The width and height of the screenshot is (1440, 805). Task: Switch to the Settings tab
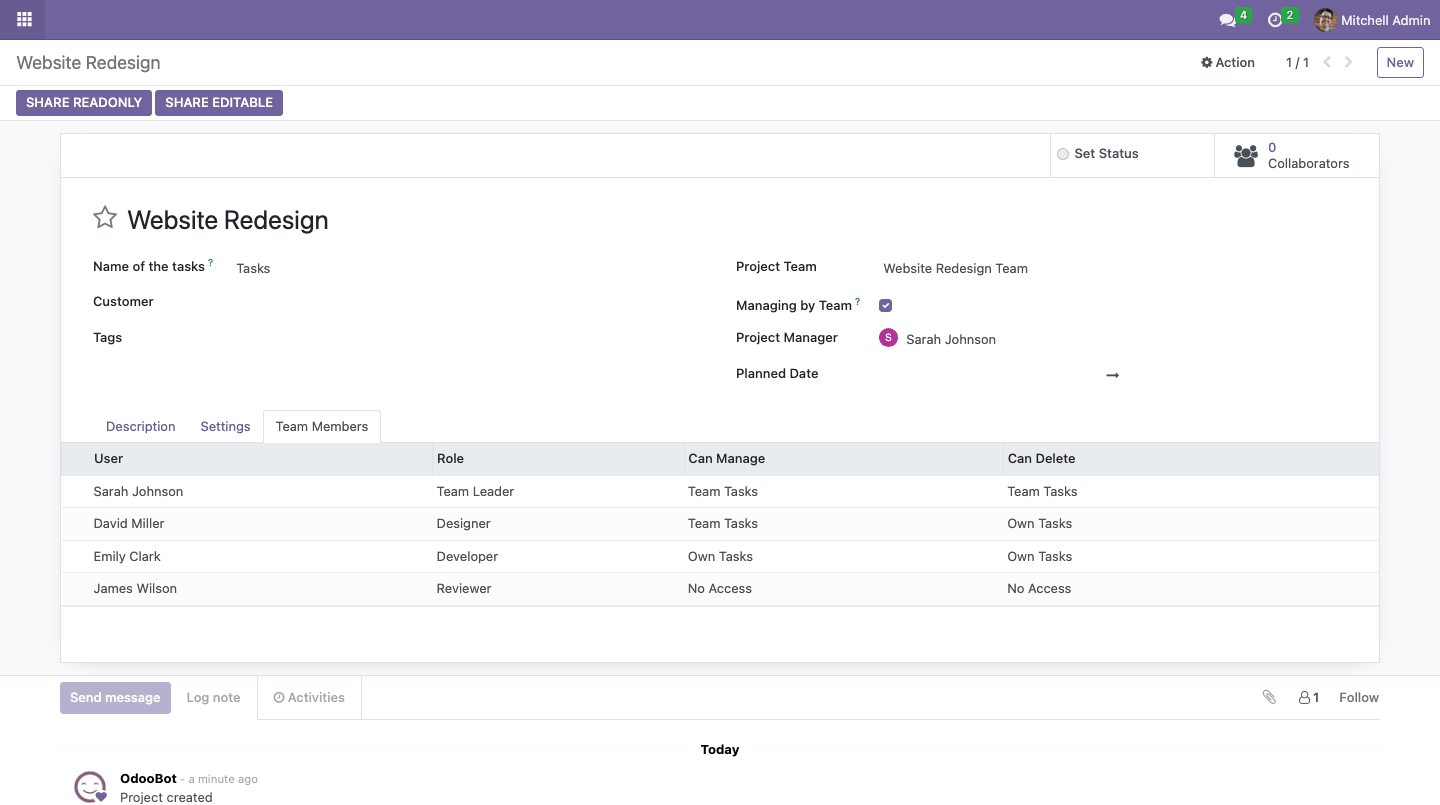click(225, 426)
